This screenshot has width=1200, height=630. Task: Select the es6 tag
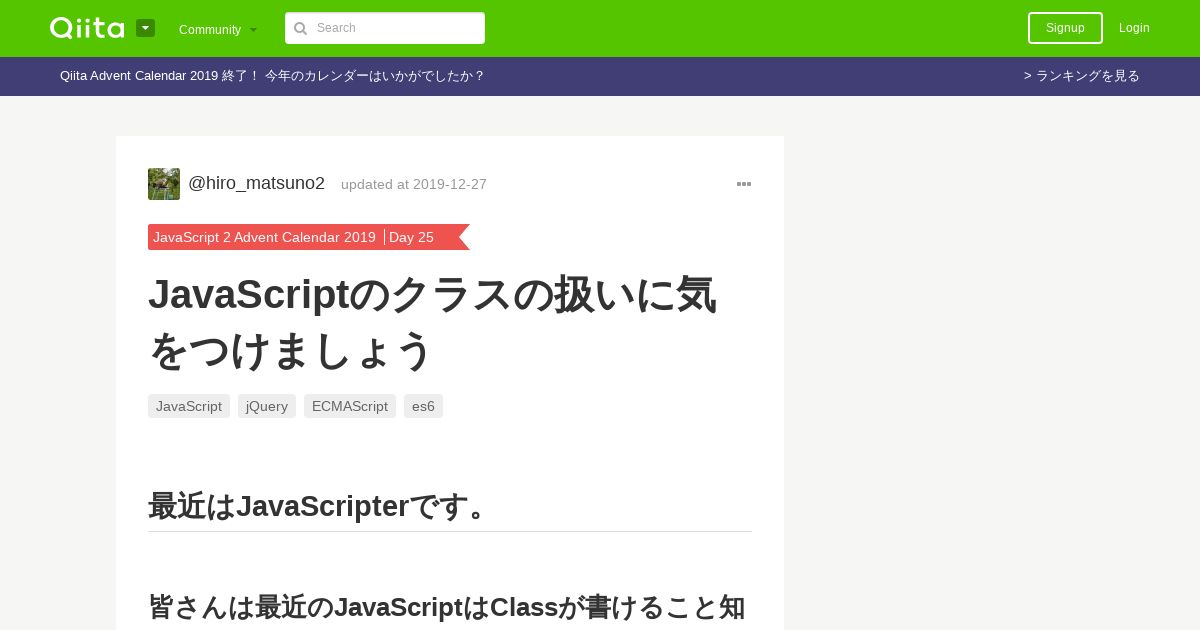(x=423, y=406)
